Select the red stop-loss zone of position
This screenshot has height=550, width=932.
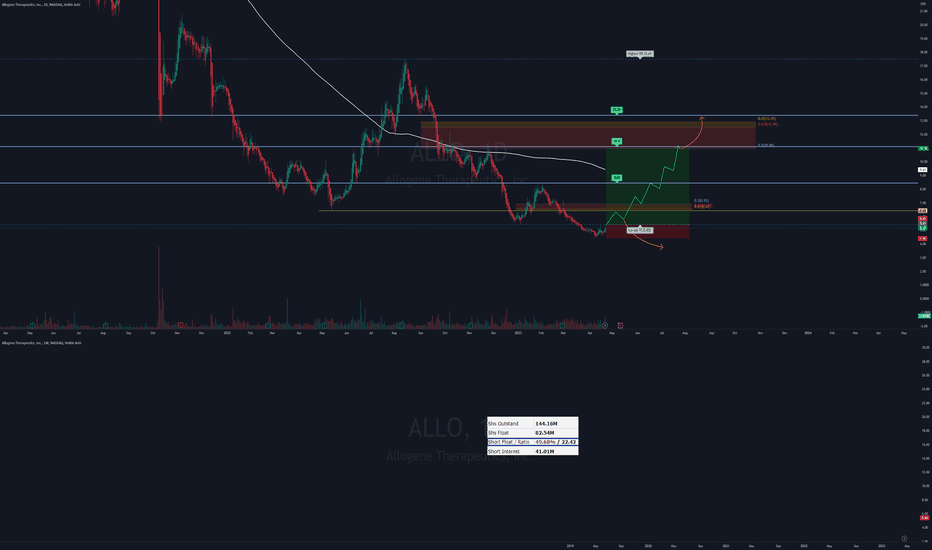(647, 232)
